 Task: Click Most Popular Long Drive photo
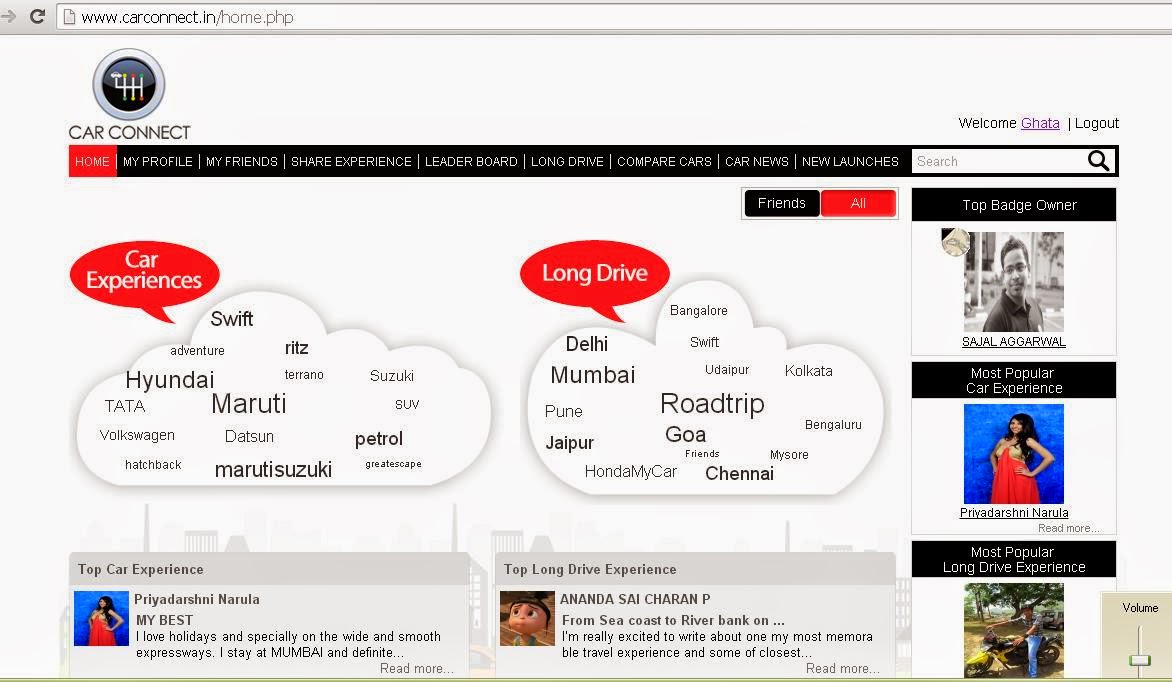1014,630
